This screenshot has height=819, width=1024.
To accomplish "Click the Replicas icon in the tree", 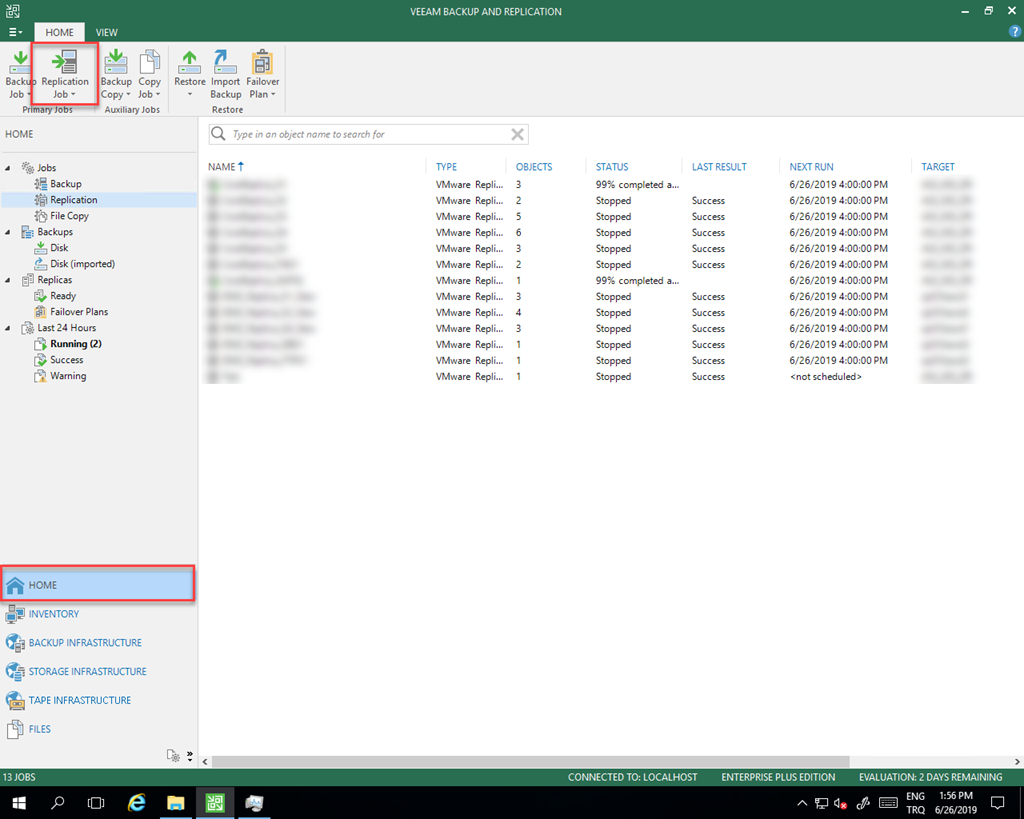I will (27, 280).
